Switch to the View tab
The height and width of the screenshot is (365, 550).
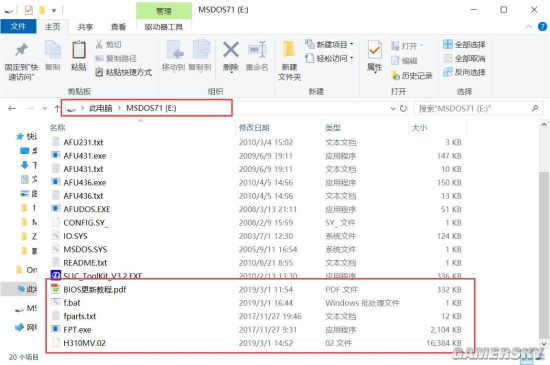coord(118,27)
